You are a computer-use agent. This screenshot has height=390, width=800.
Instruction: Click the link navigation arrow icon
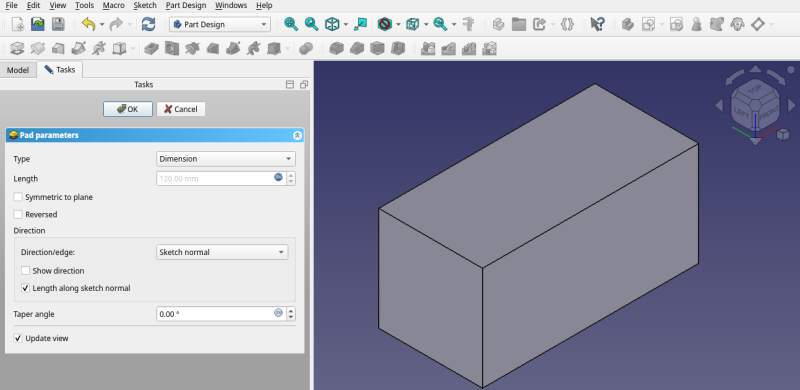[x=361, y=24]
